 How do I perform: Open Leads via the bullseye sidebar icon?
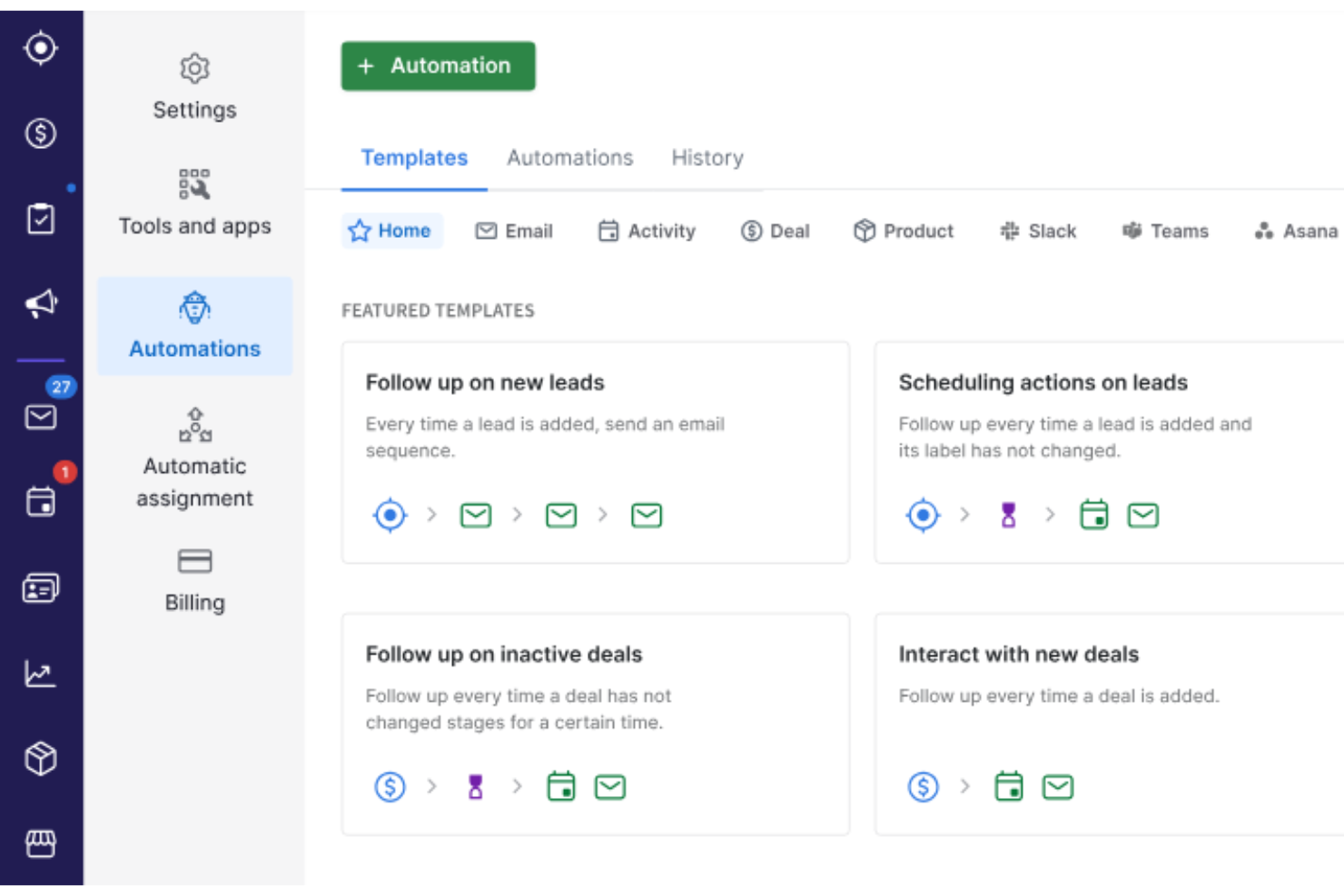point(41,49)
